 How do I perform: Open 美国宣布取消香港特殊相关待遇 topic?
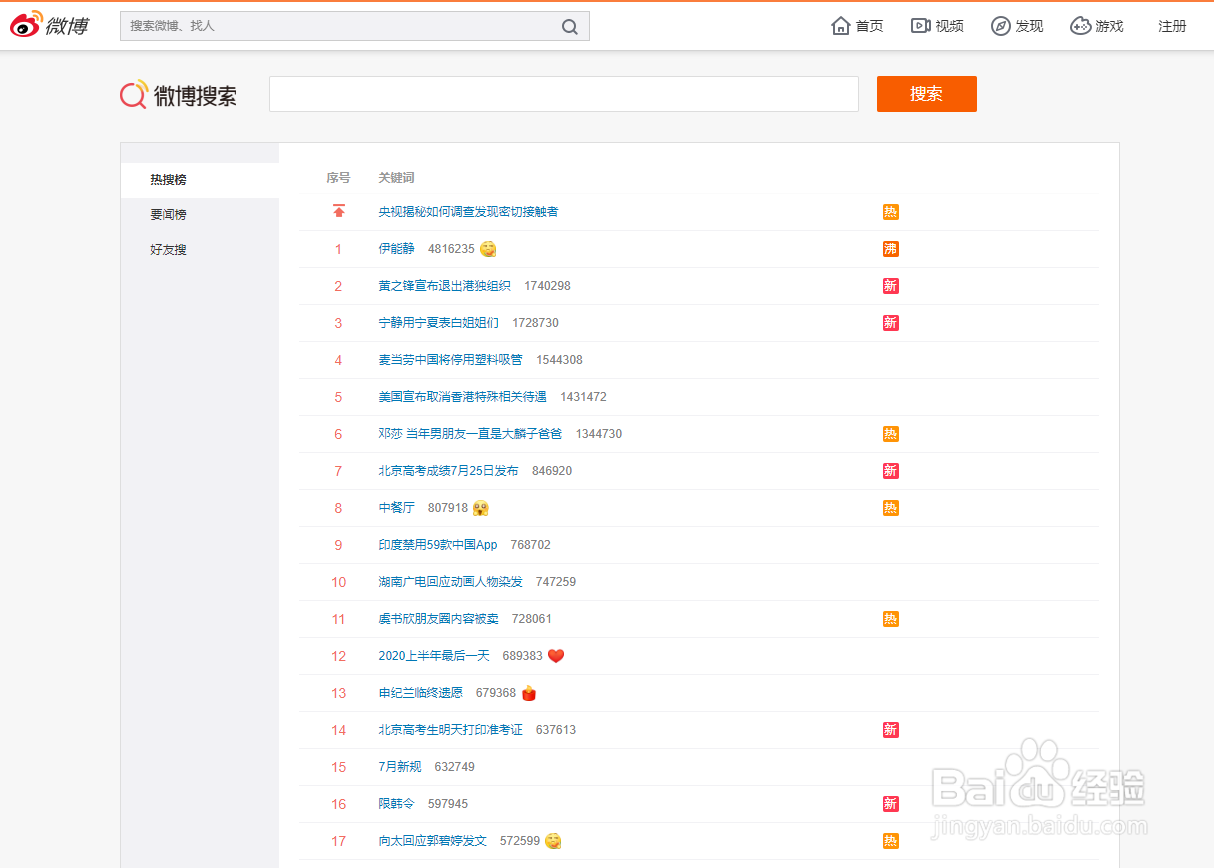click(x=462, y=397)
